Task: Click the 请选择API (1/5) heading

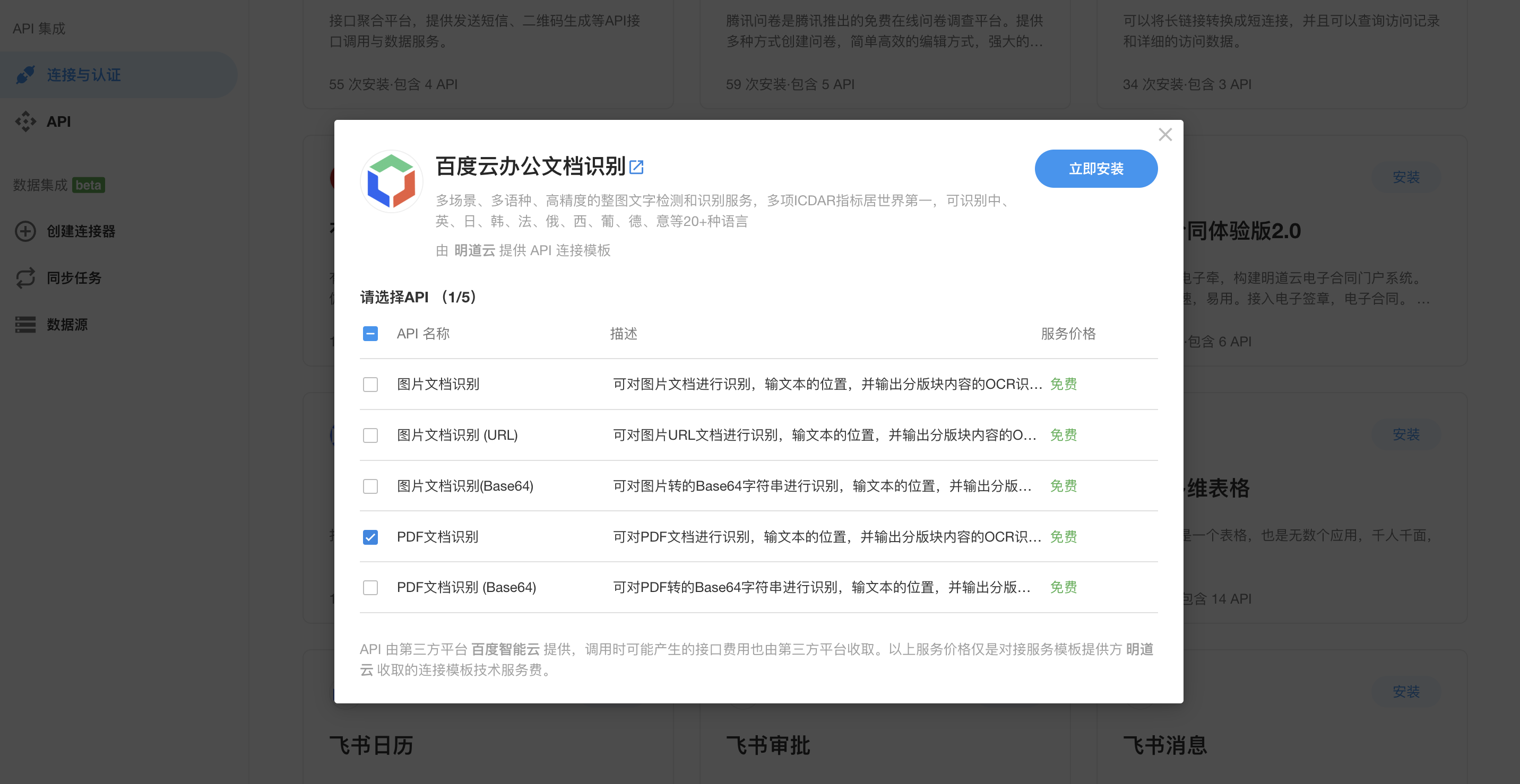Action: tap(418, 297)
